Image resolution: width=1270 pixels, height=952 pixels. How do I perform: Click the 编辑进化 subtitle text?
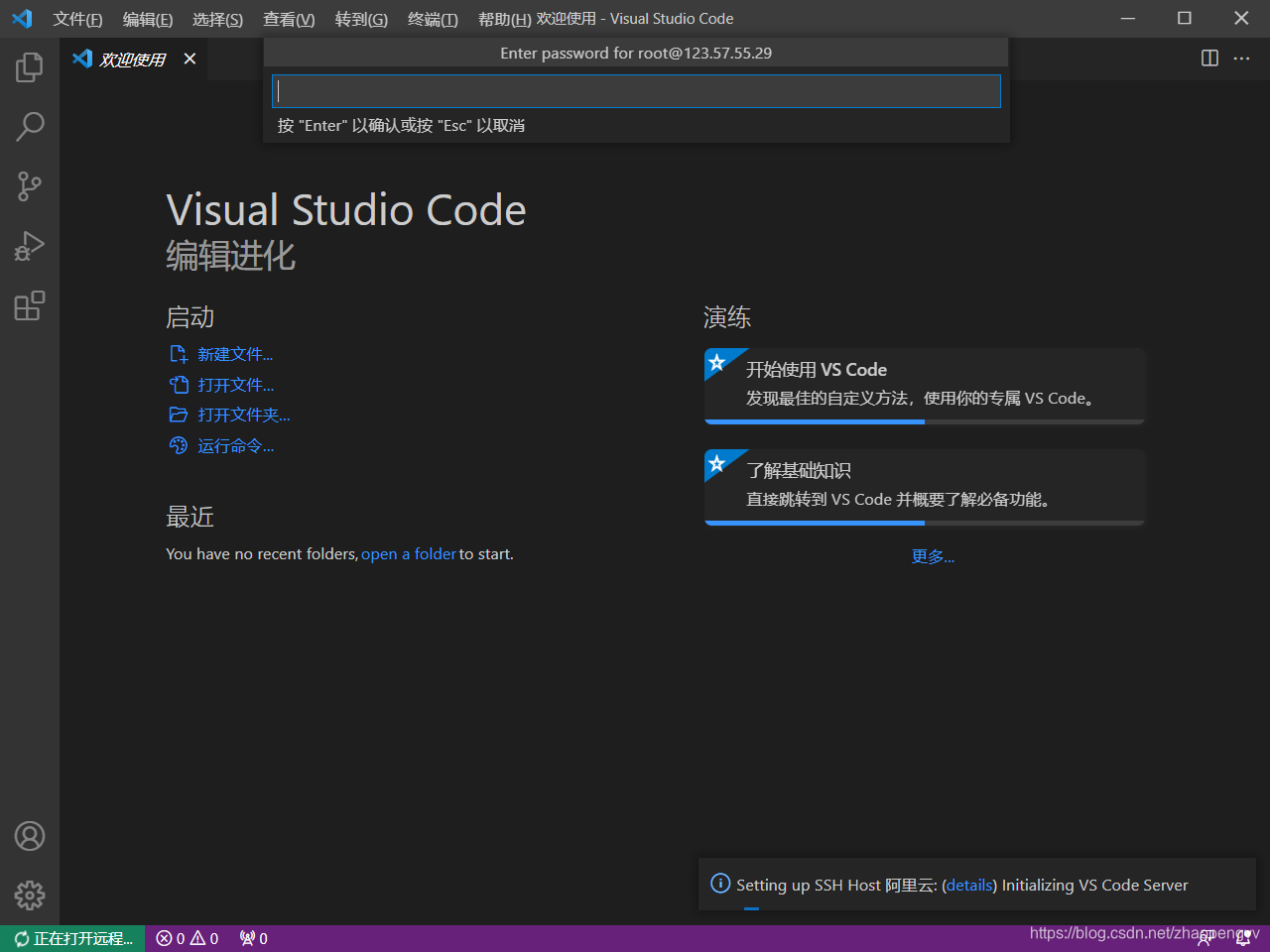click(x=230, y=256)
